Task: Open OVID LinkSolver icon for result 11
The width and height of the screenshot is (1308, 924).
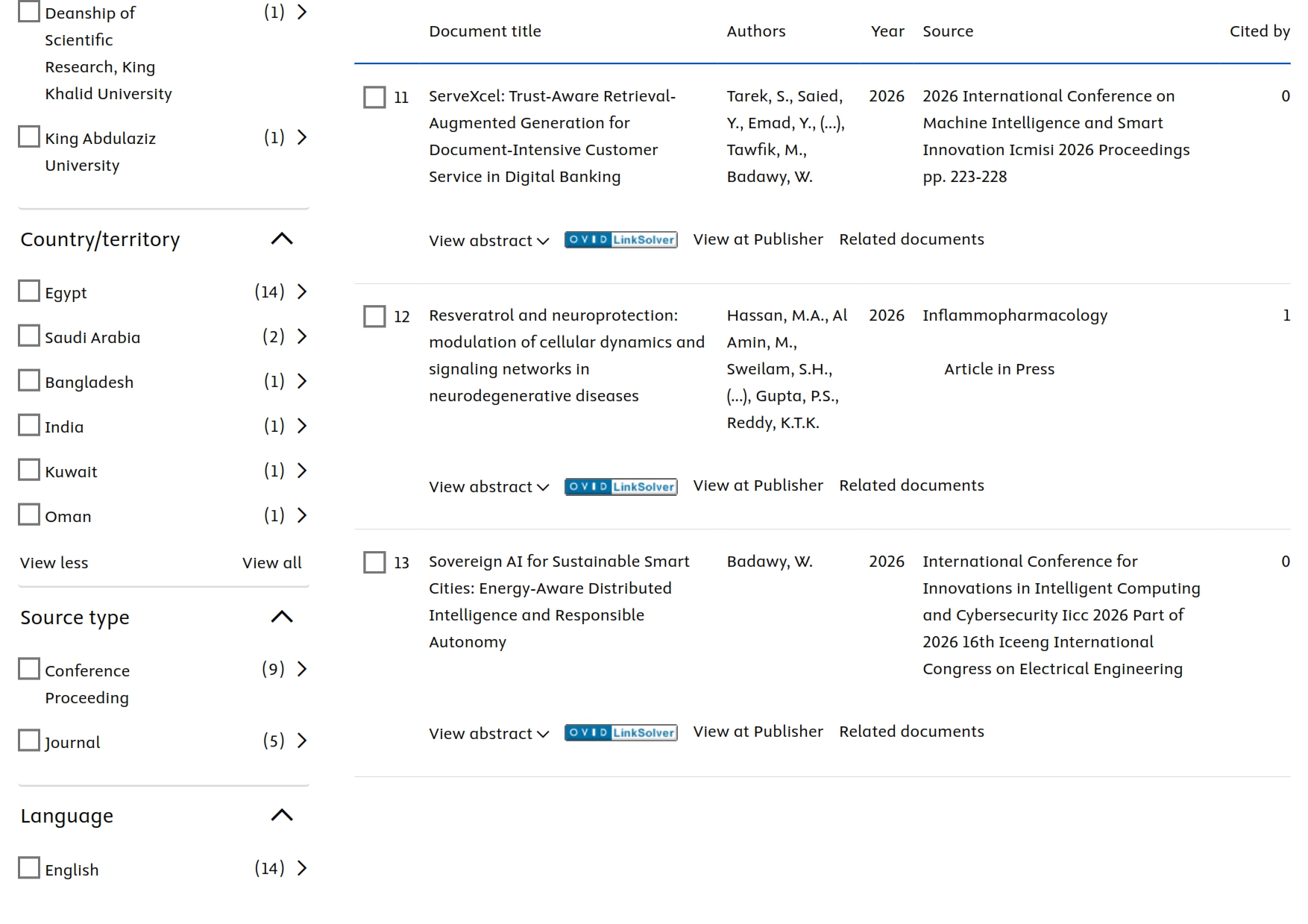Action: [x=620, y=239]
